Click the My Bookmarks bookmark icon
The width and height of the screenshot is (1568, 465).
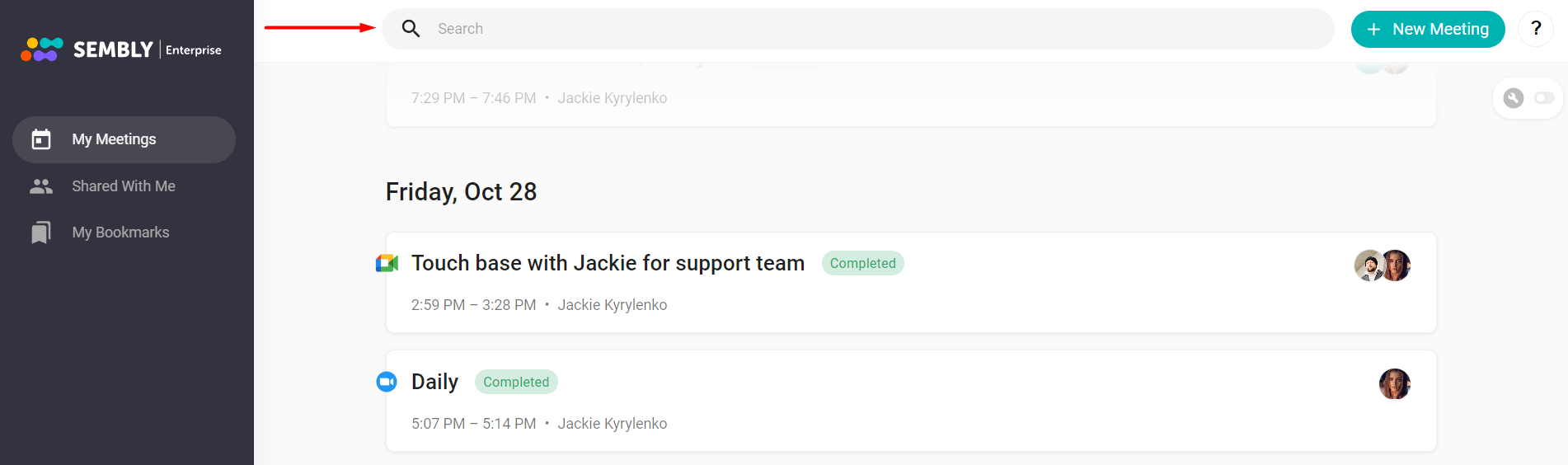coord(41,233)
